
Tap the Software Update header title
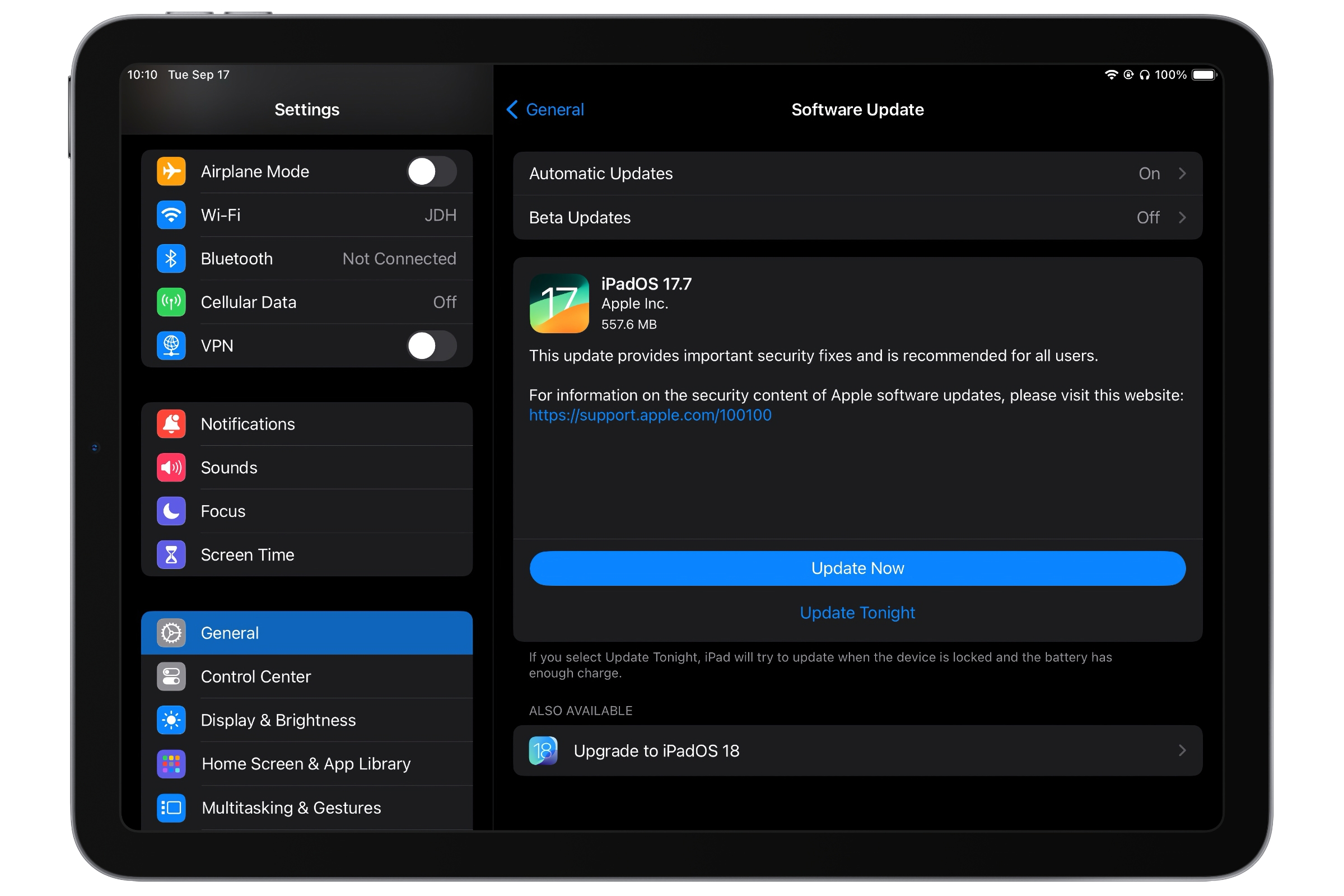(858, 110)
